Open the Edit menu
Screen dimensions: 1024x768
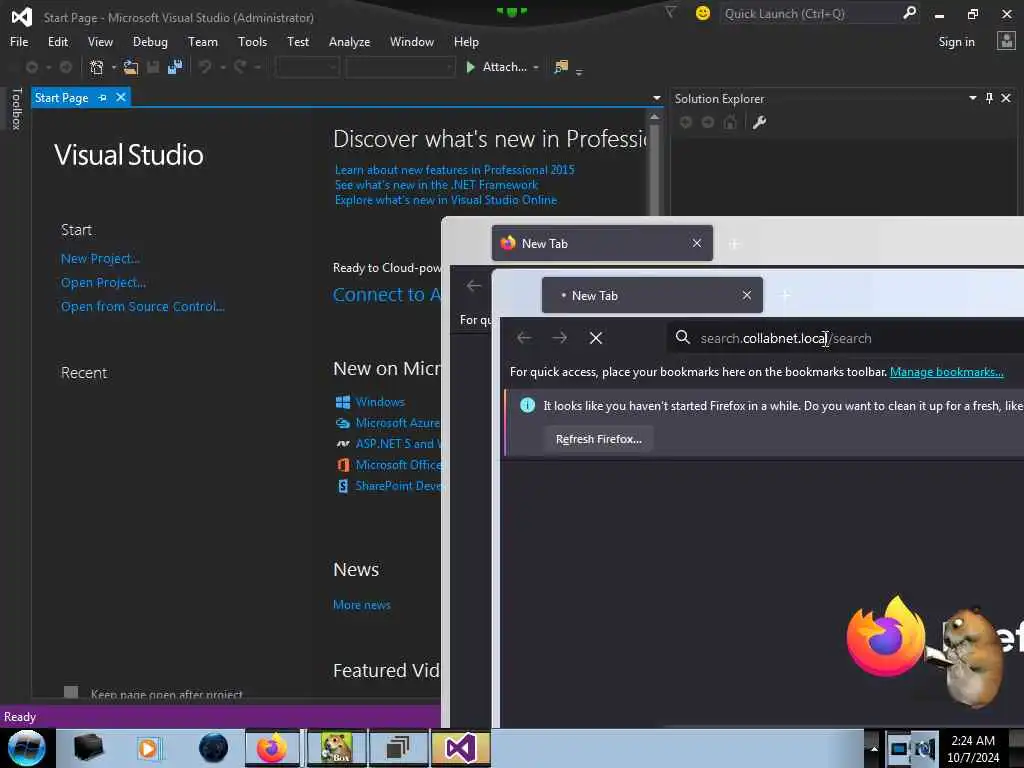point(57,42)
